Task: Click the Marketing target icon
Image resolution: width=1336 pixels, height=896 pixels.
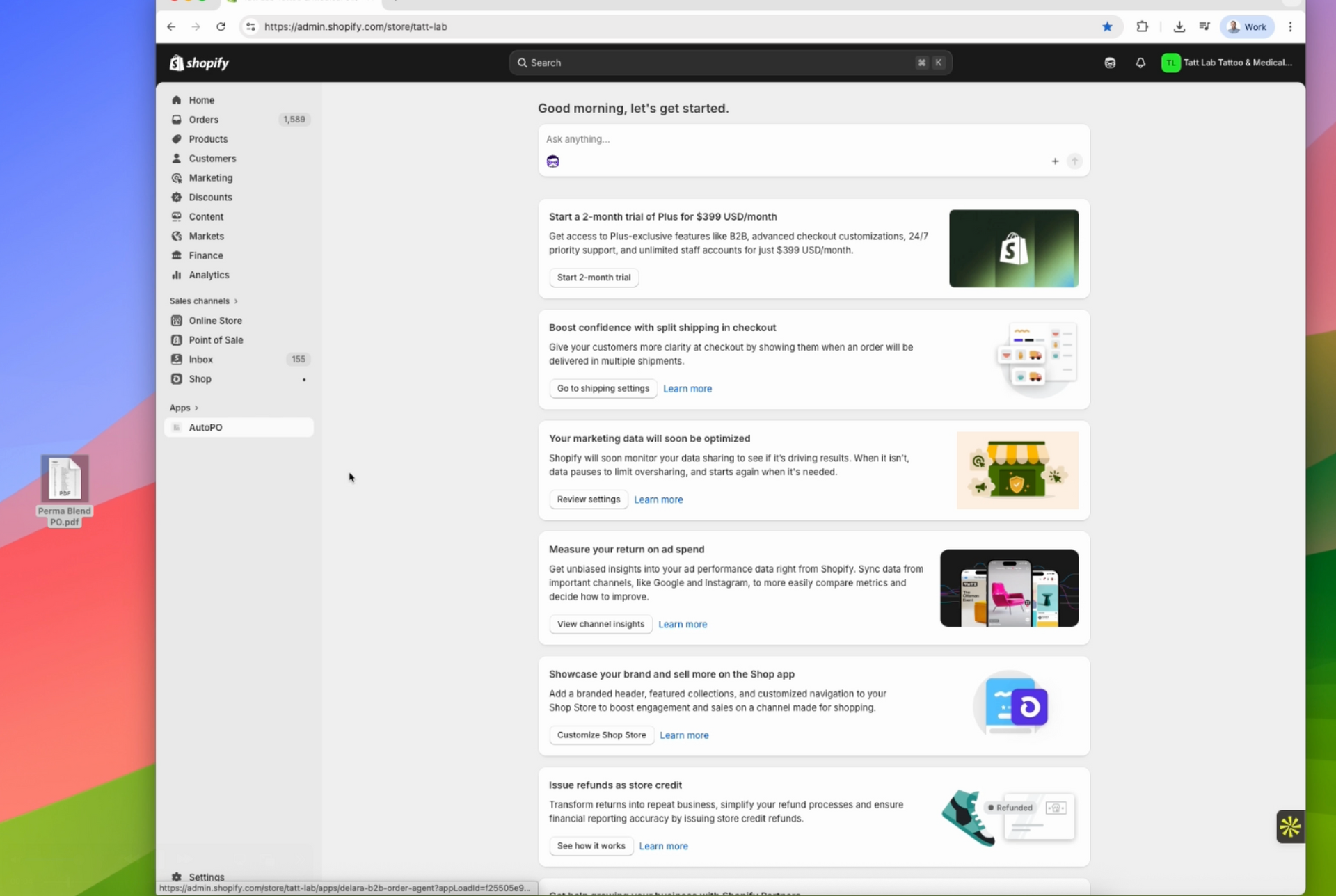Action: click(177, 178)
